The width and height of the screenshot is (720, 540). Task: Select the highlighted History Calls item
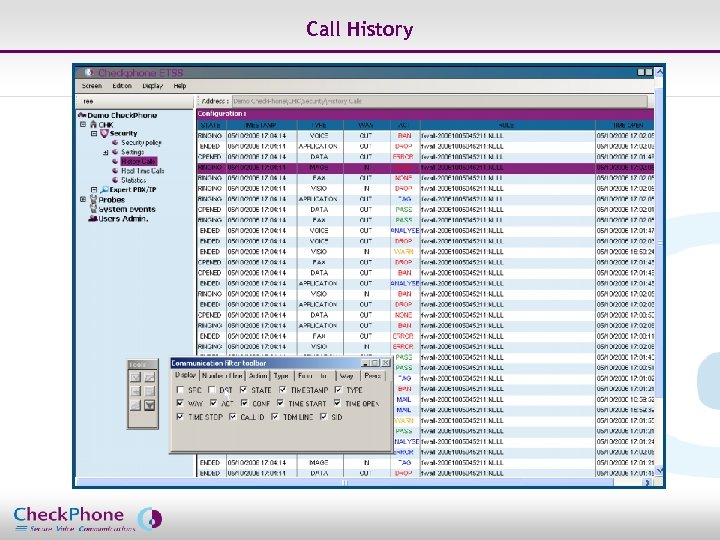click(139, 161)
